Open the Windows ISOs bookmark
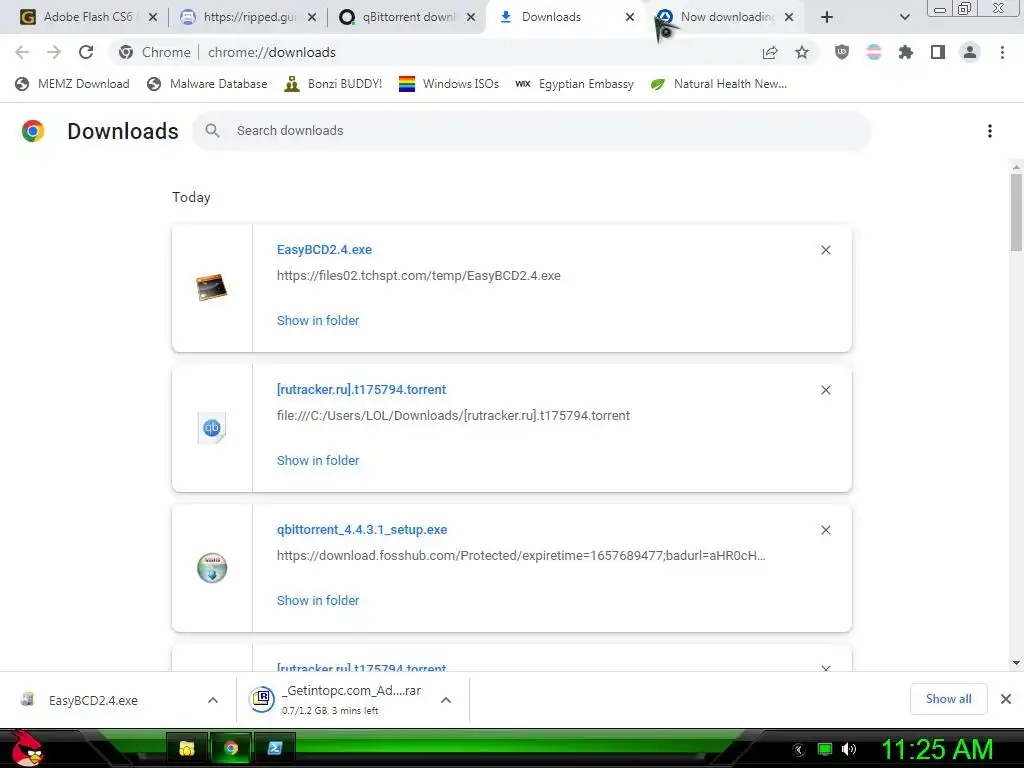 coord(449,84)
